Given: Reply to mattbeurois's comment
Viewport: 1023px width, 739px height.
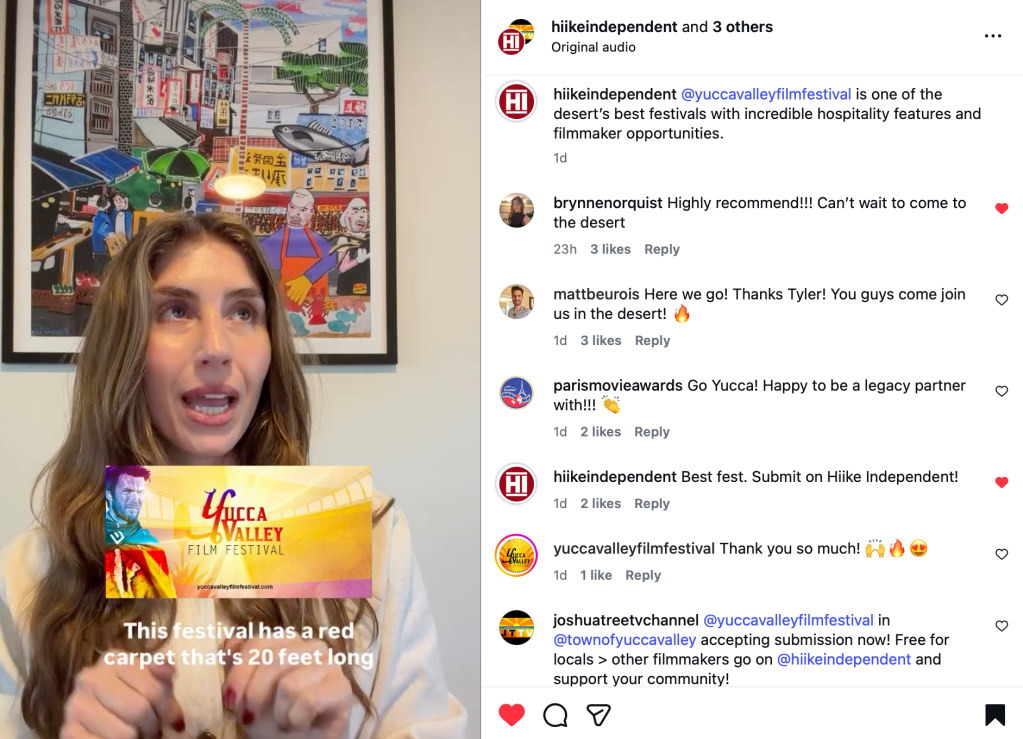Looking at the screenshot, I should coord(652,340).
